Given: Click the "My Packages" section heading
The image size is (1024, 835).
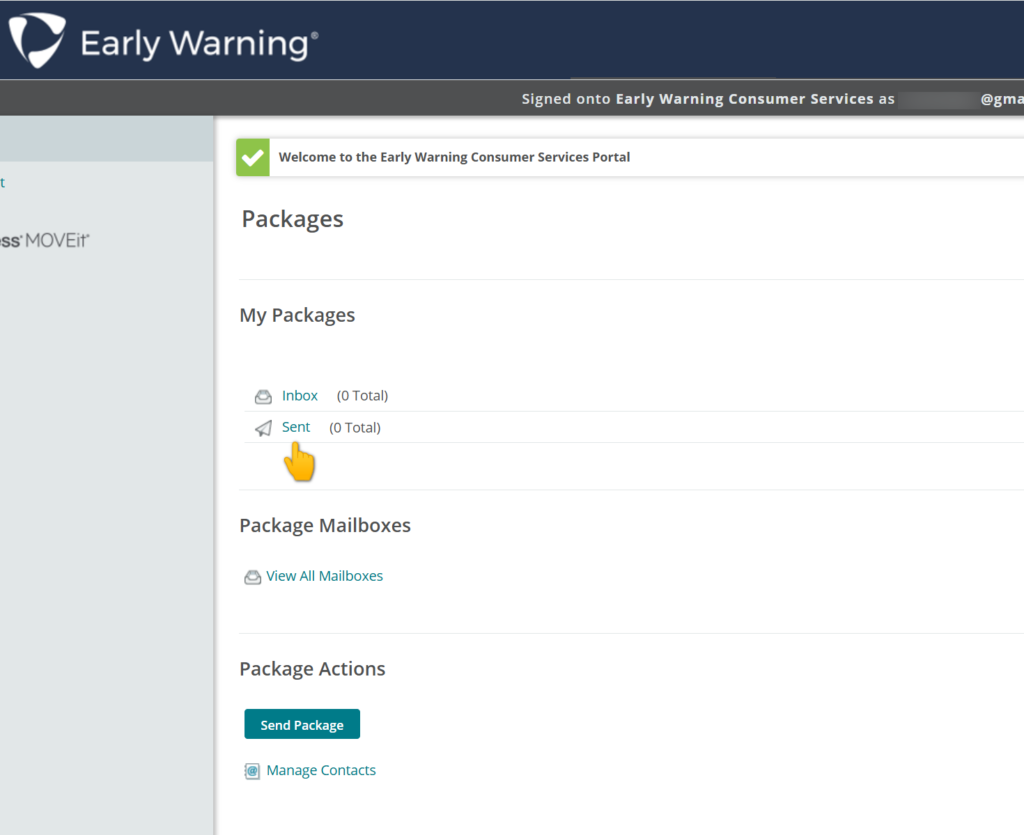Looking at the screenshot, I should [297, 315].
